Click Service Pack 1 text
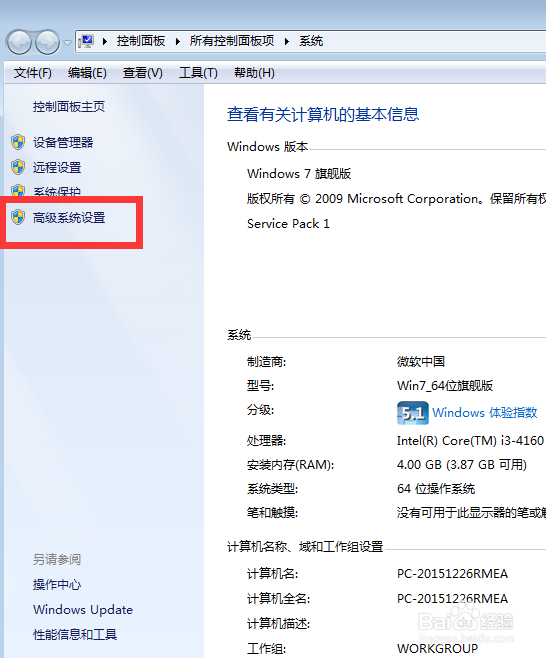The height and width of the screenshot is (658, 546). click(x=288, y=224)
